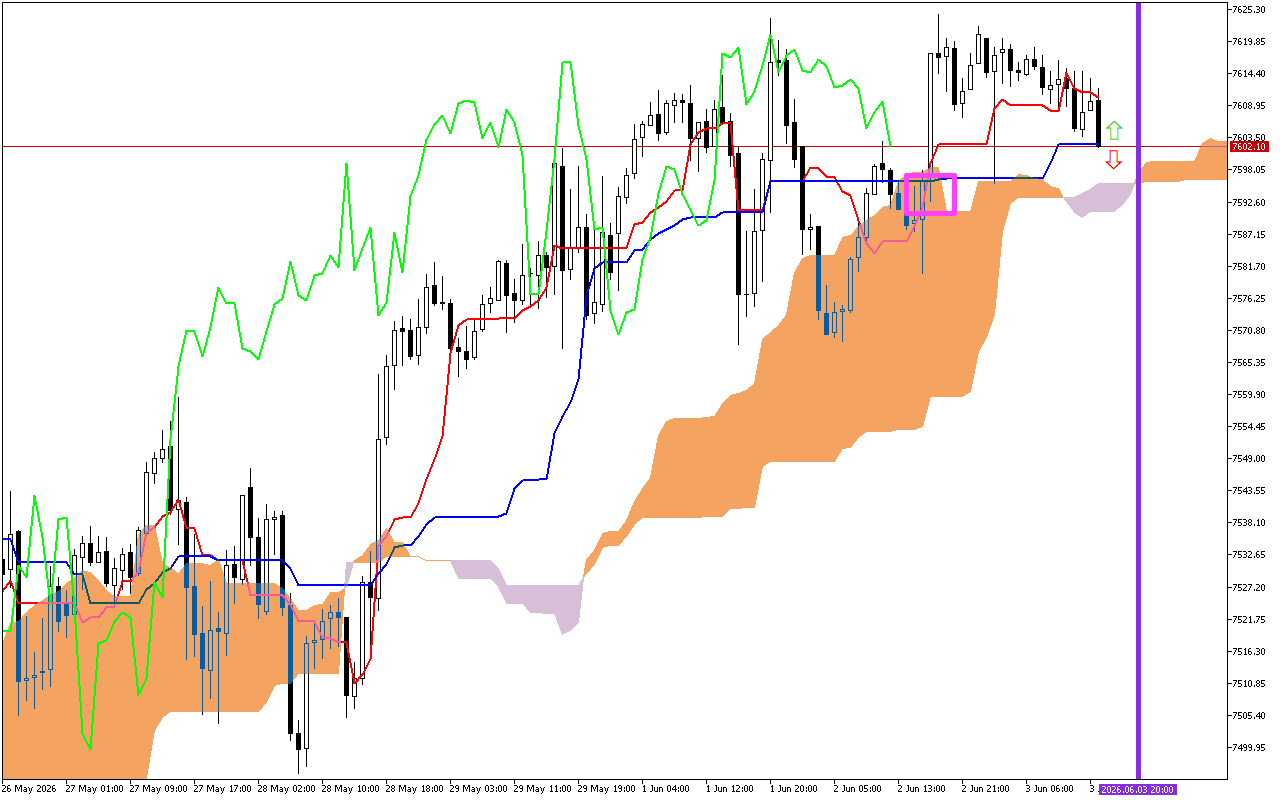Click price scale value 7619.85

(x=1248, y=41)
